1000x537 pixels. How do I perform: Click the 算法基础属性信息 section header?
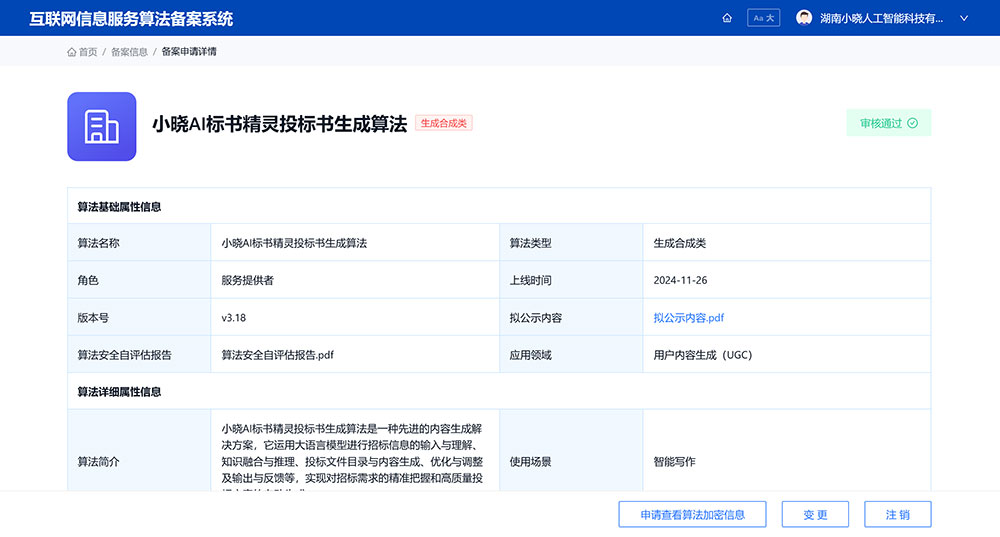click(119, 207)
